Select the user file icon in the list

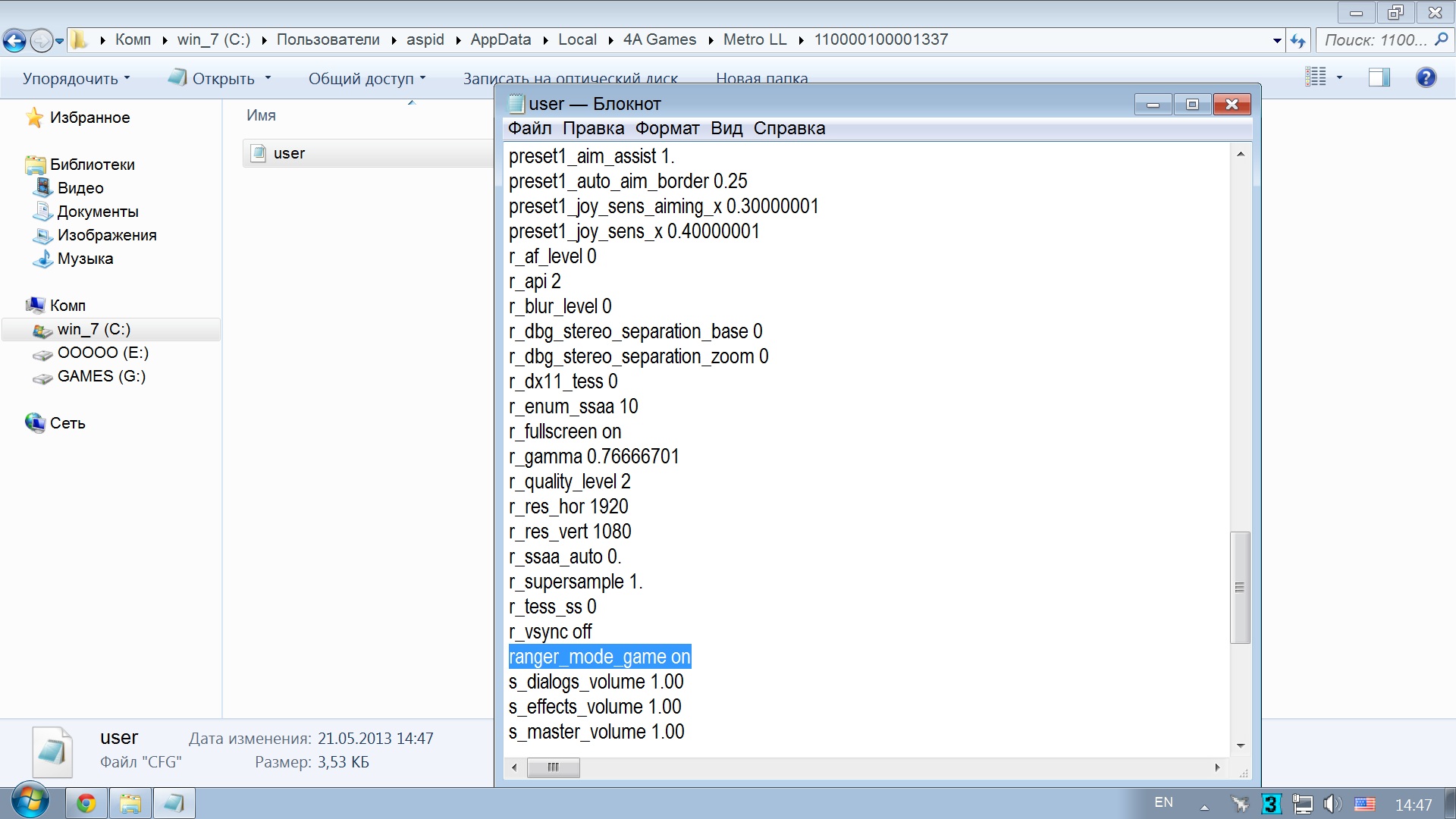(259, 153)
